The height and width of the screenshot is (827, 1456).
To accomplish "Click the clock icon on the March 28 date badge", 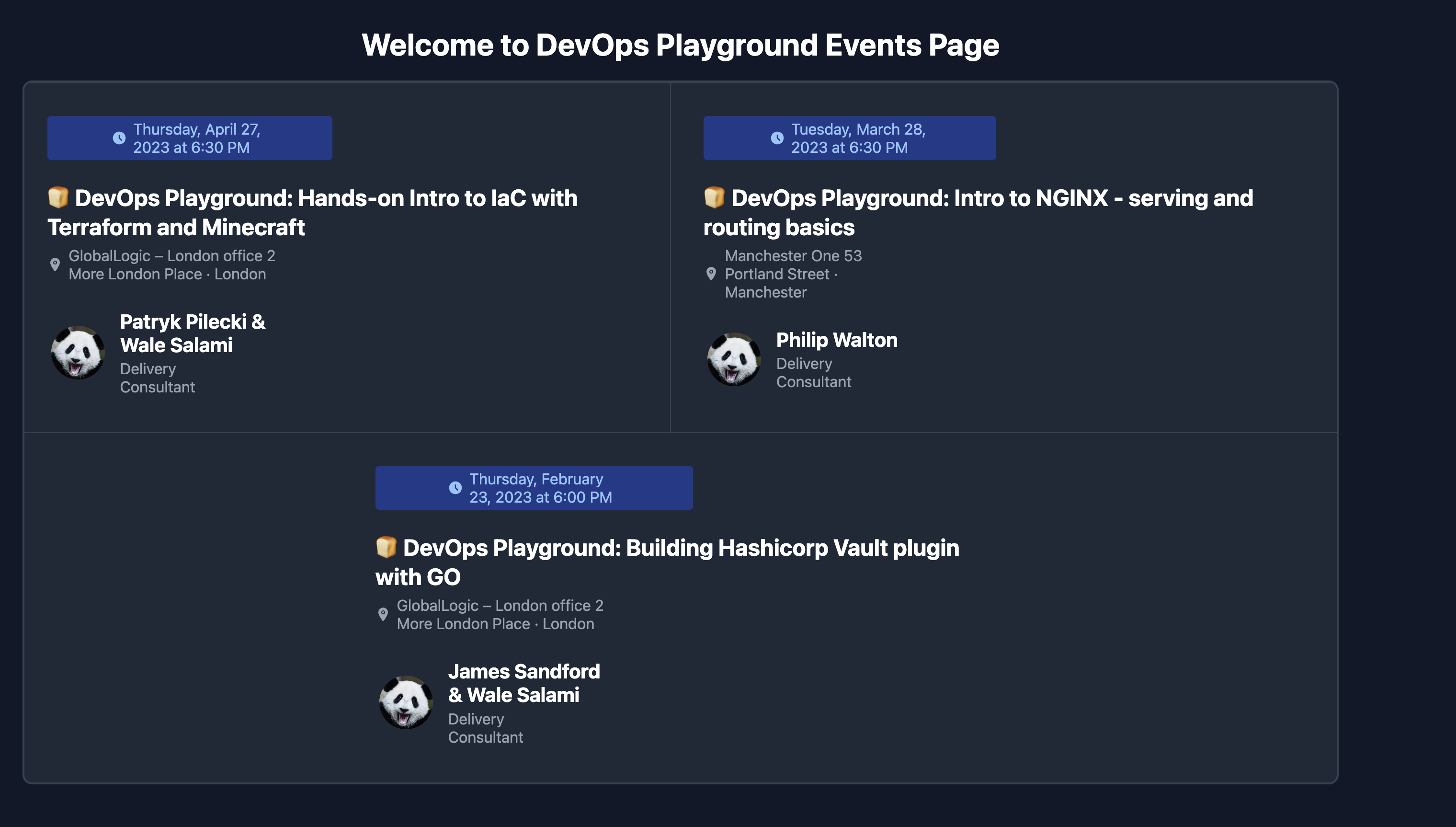I will (777, 138).
